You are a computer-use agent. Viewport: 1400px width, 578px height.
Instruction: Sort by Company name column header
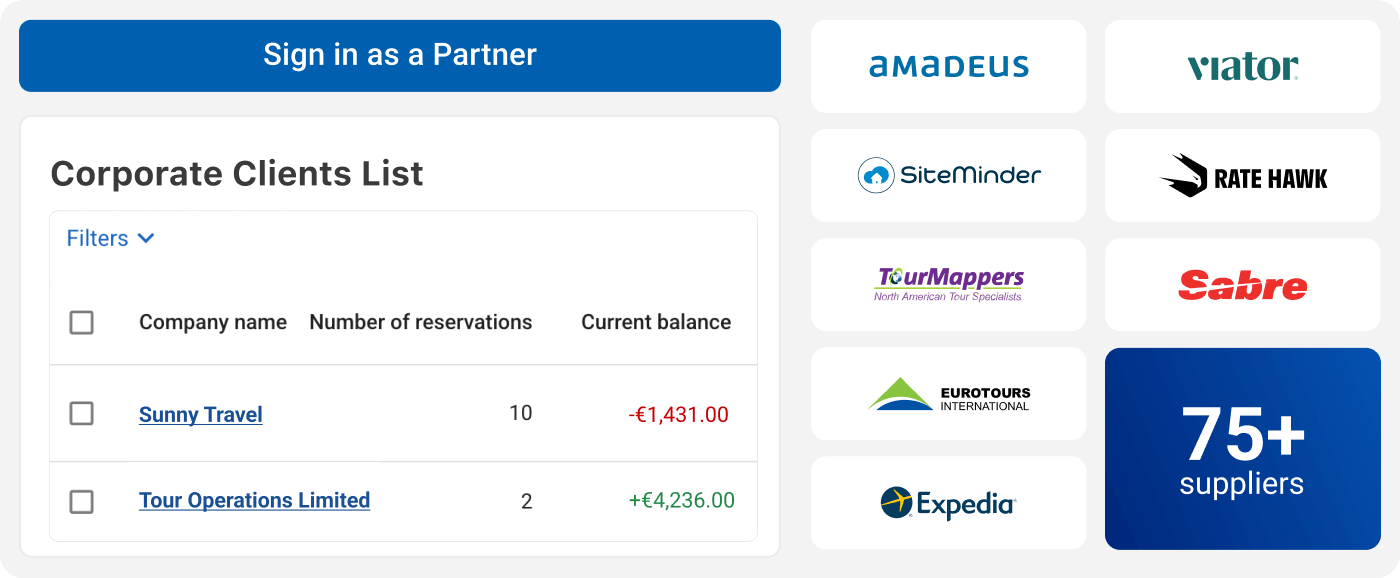213,322
